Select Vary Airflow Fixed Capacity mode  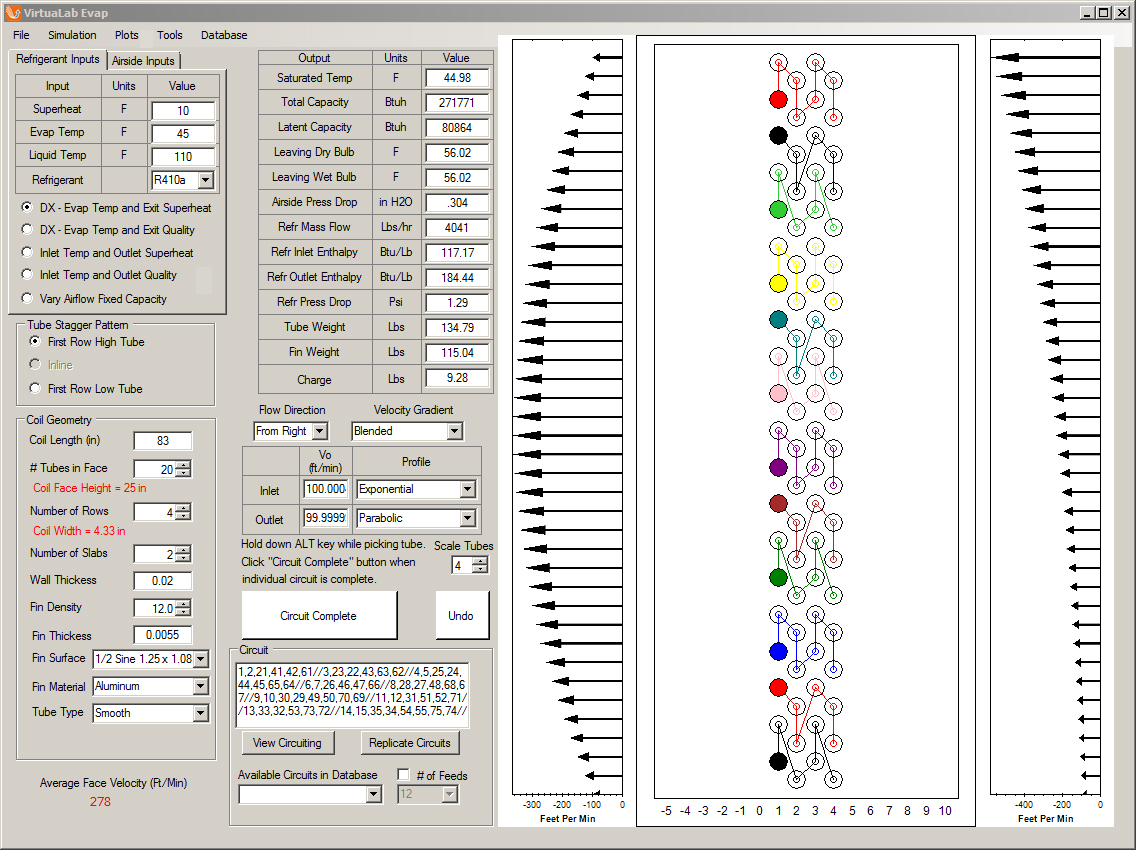point(25,298)
